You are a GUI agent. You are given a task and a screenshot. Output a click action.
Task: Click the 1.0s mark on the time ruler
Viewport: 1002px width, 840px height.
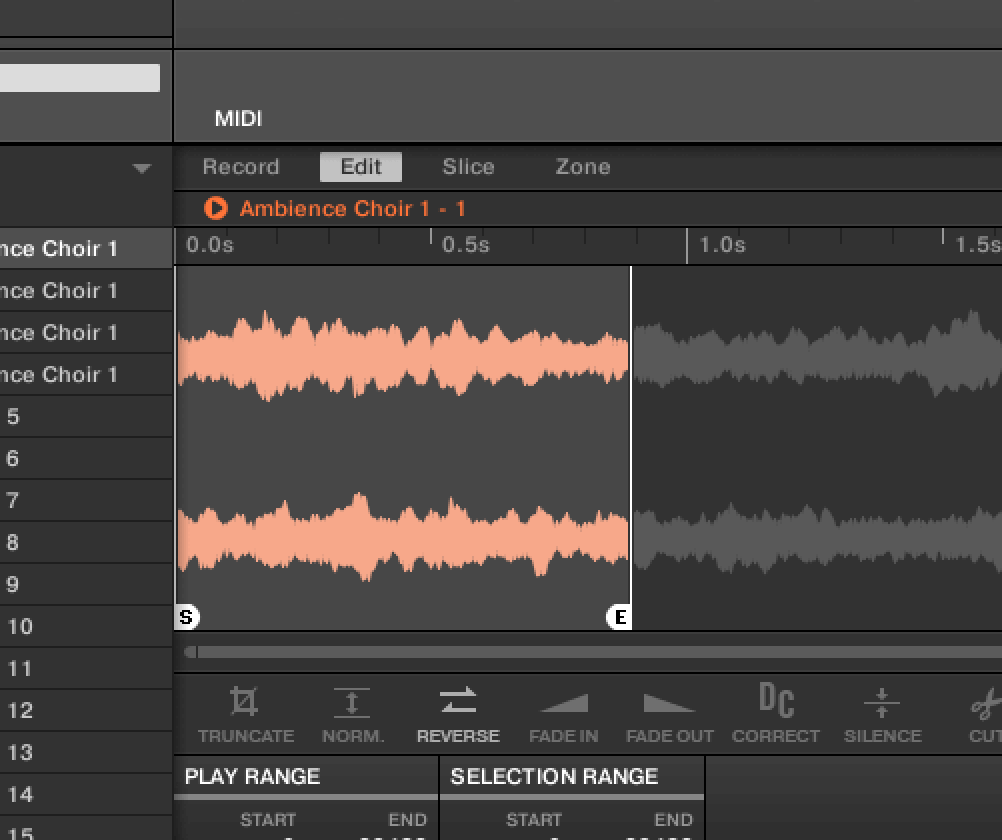pyautogui.click(x=722, y=245)
